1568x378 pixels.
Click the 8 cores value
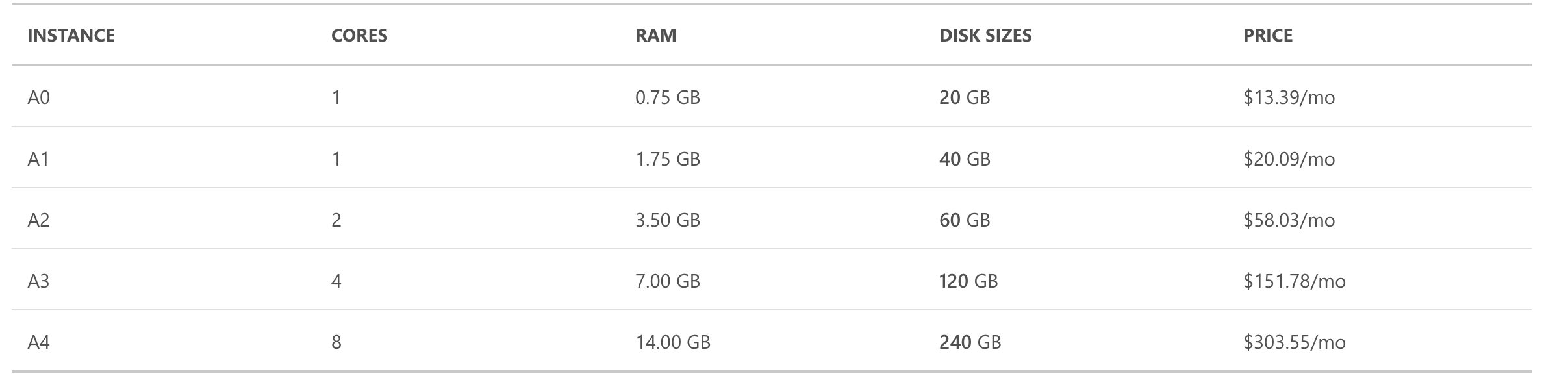coord(336,342)
